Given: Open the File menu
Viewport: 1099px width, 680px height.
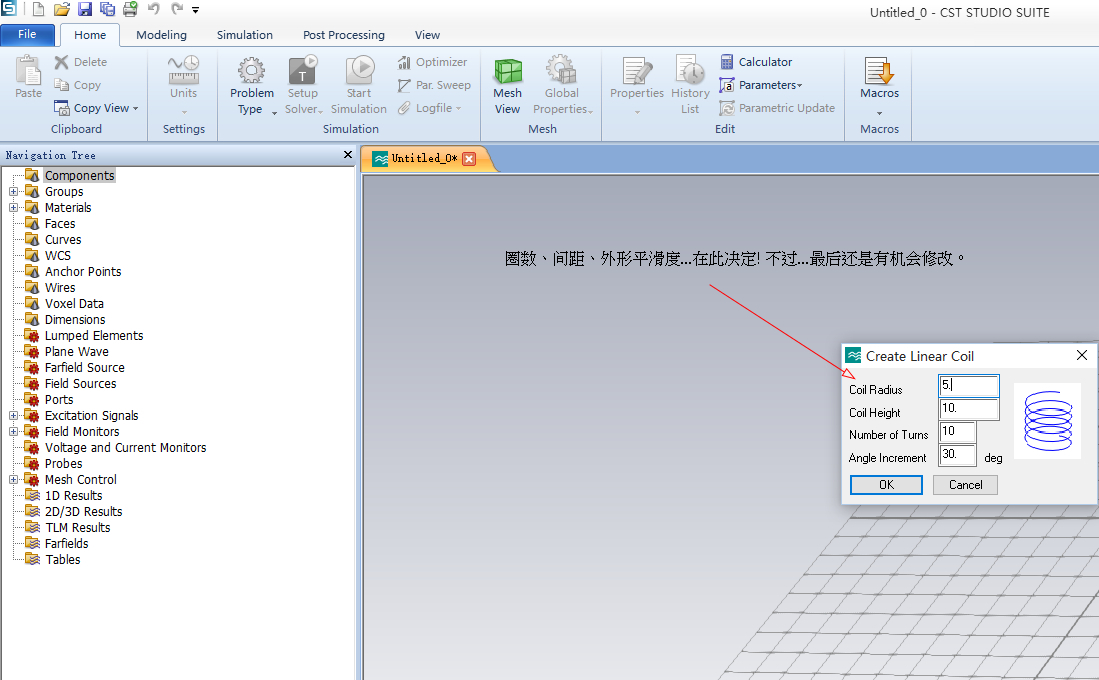Looking at the screenshot, I should pyautogui.click(x=27, y=34).
